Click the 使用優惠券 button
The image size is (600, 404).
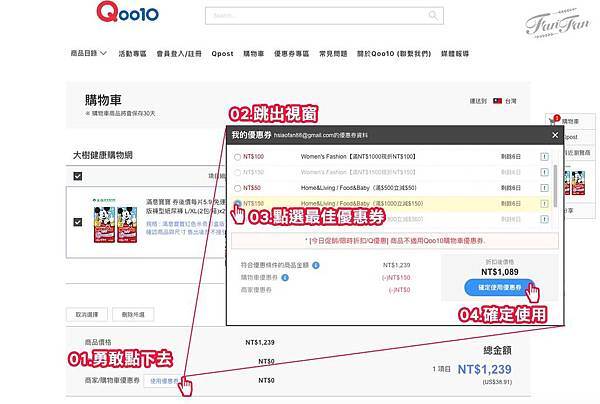(x=164, y=381)
